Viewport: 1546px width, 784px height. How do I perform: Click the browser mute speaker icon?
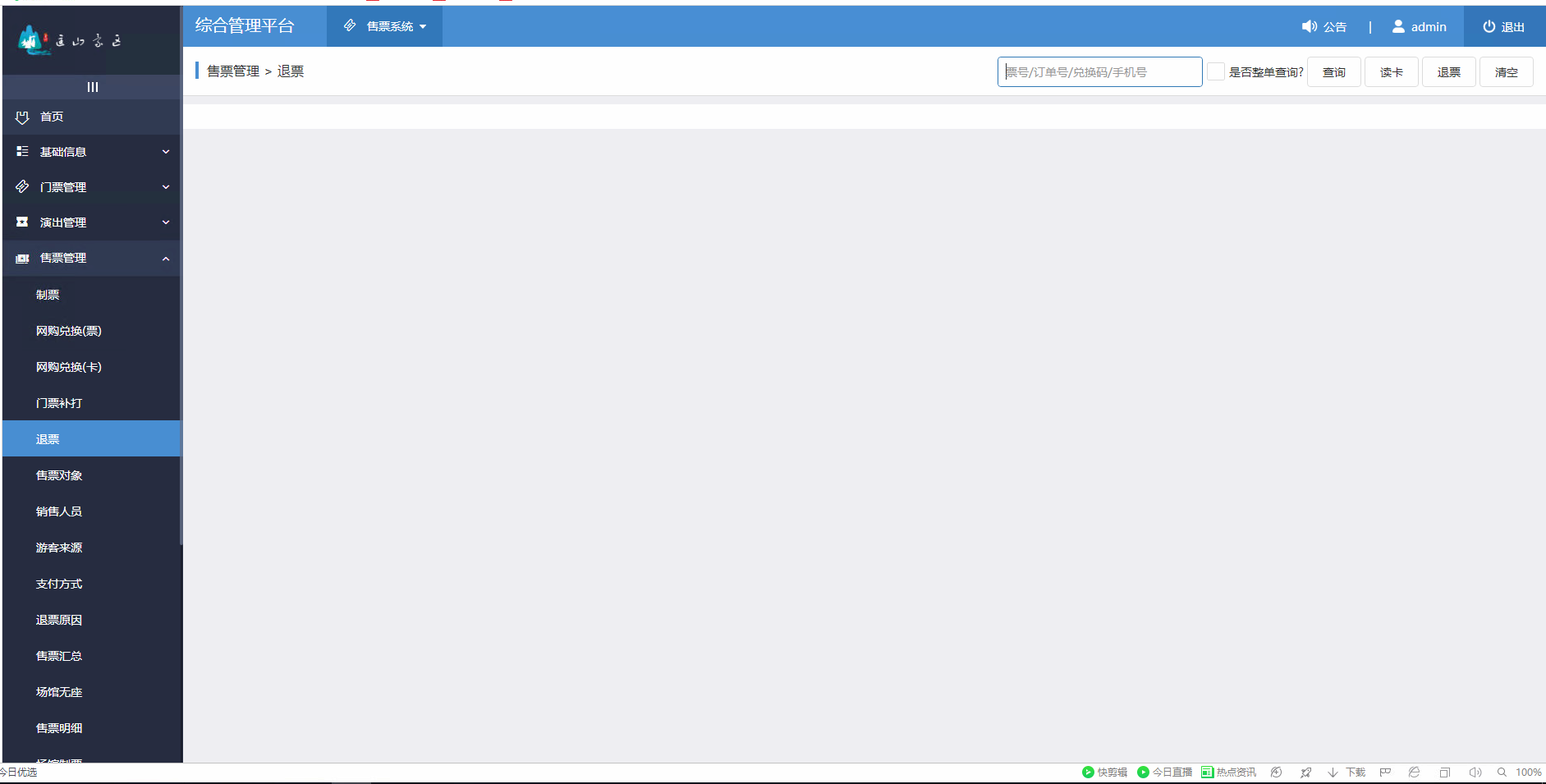pos(1475,773)
